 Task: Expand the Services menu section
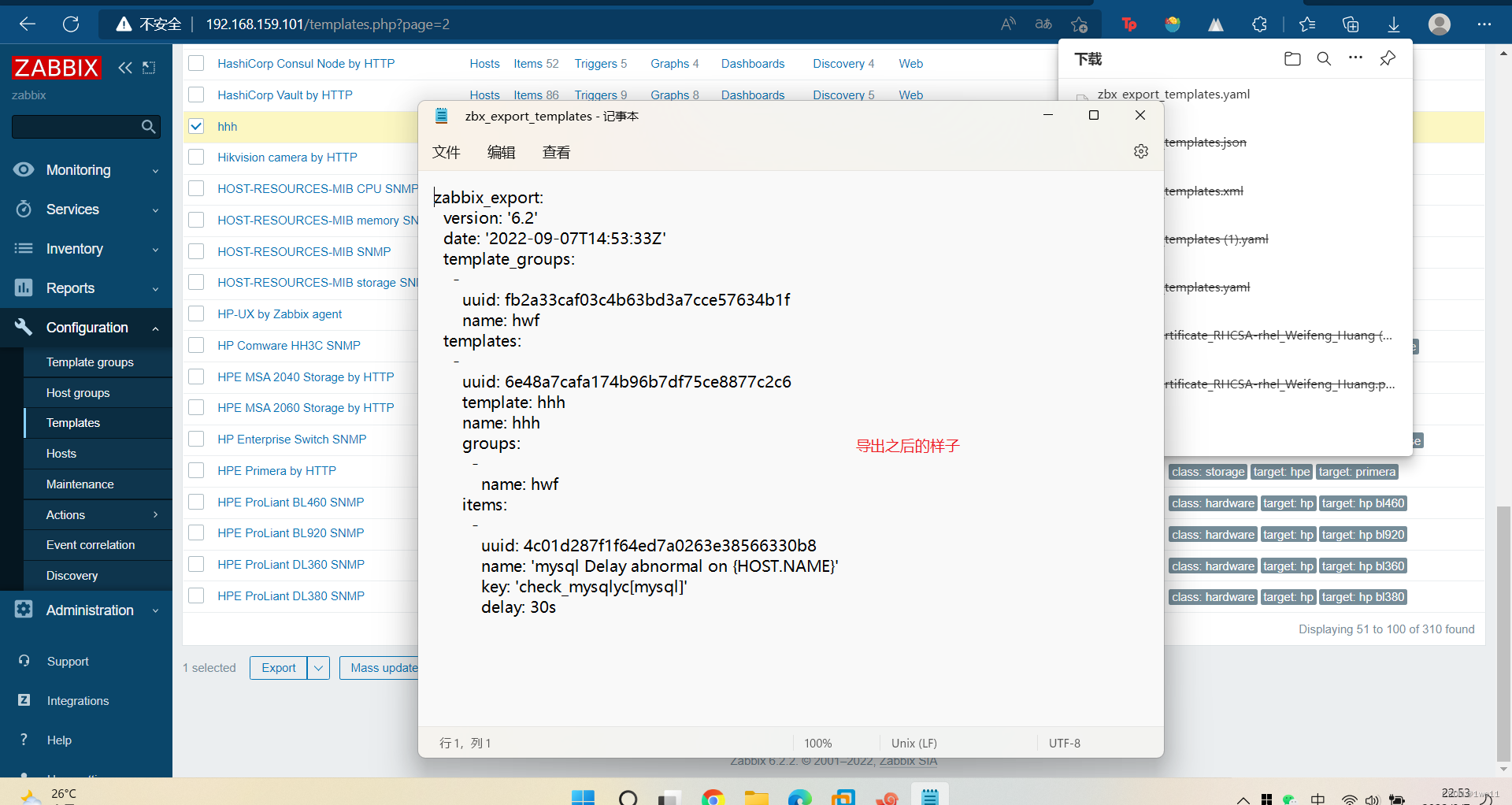click(86, 210)
